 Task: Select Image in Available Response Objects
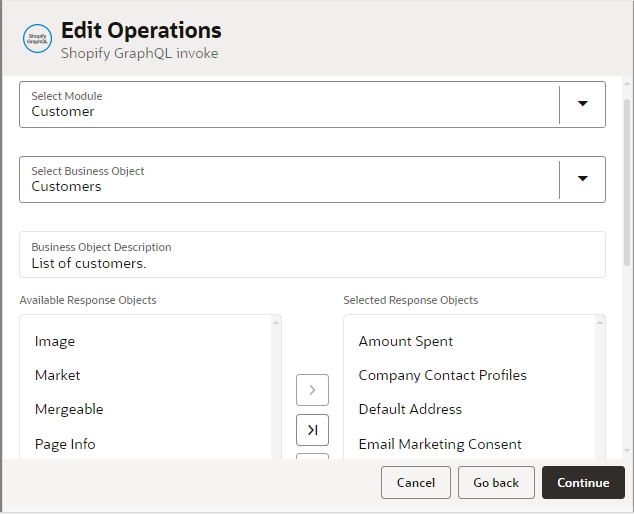coord(55,341)
